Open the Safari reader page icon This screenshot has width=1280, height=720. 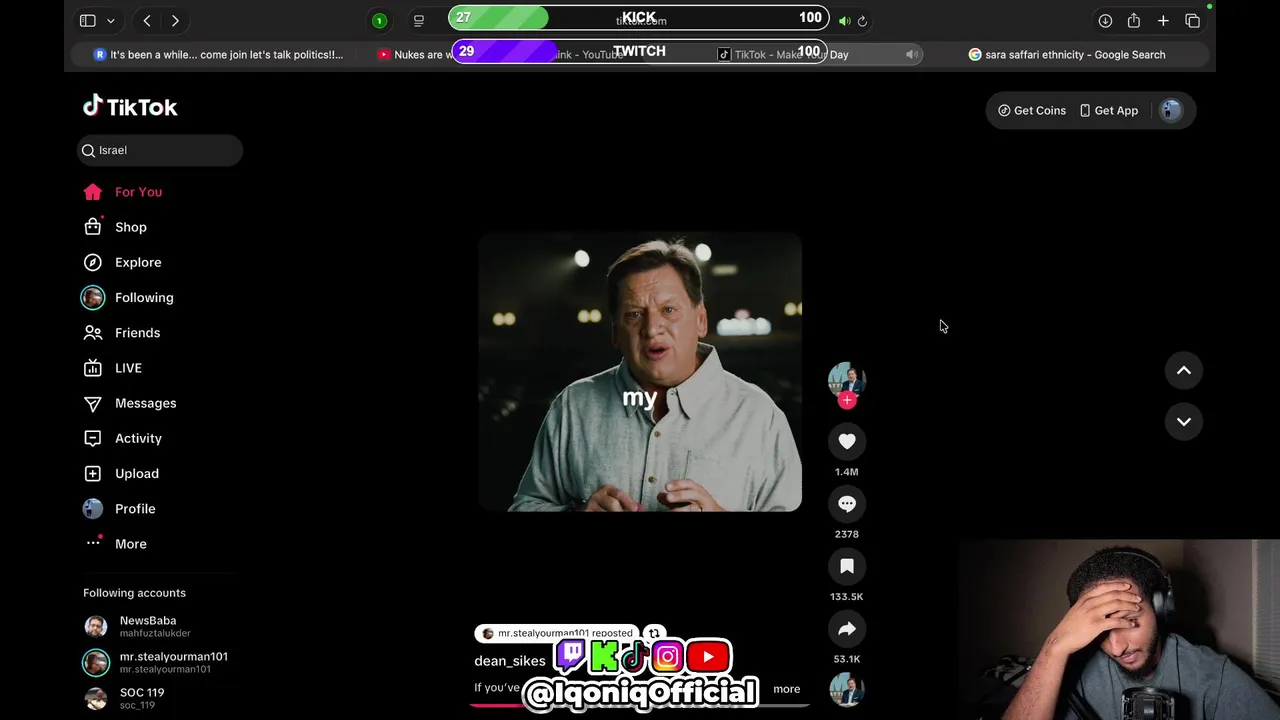[419, 20]
